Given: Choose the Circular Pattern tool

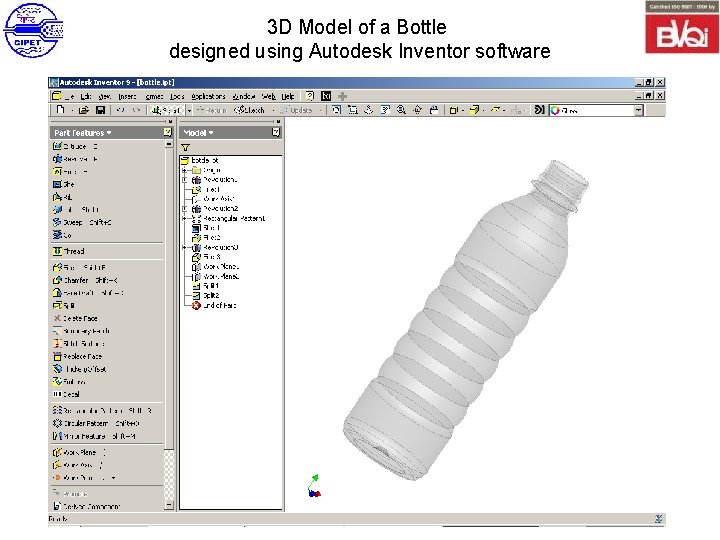Looking at the screenshot, I should pos(96,423).
